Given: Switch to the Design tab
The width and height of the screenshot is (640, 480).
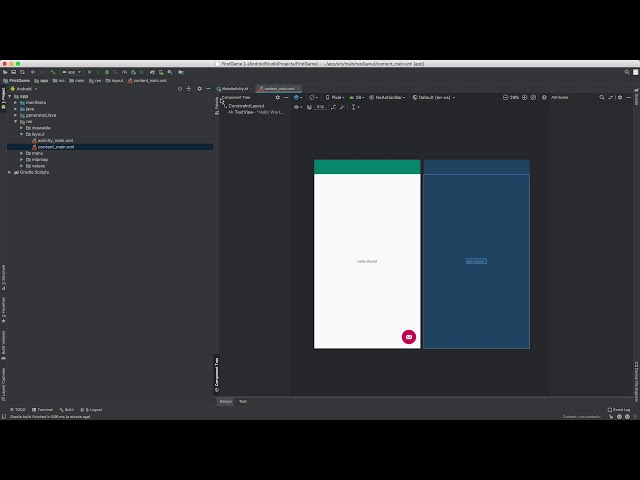Looking at the screenshot, I should coord(226,402).
